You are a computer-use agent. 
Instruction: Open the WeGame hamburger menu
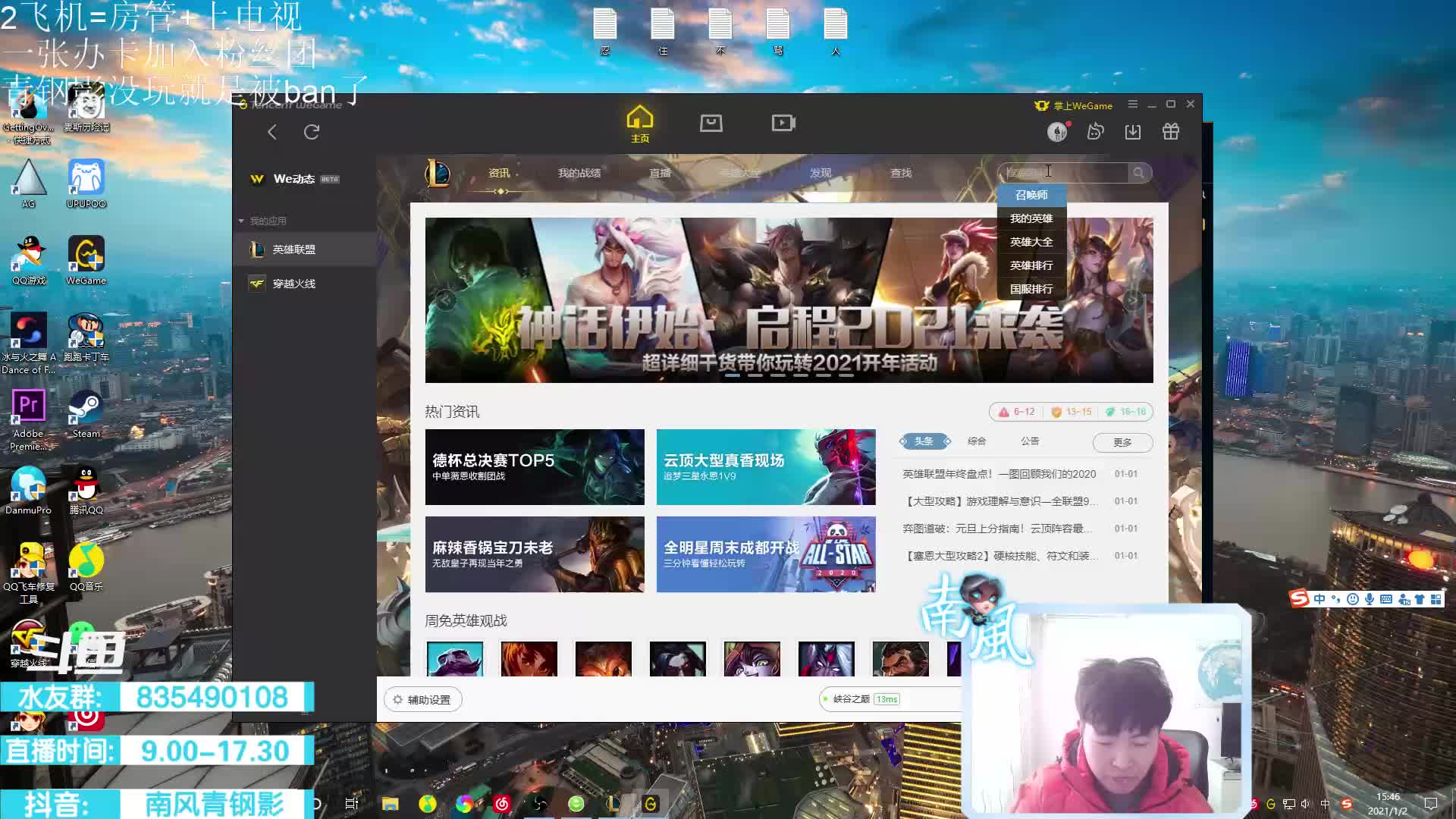coord(1133,104)
